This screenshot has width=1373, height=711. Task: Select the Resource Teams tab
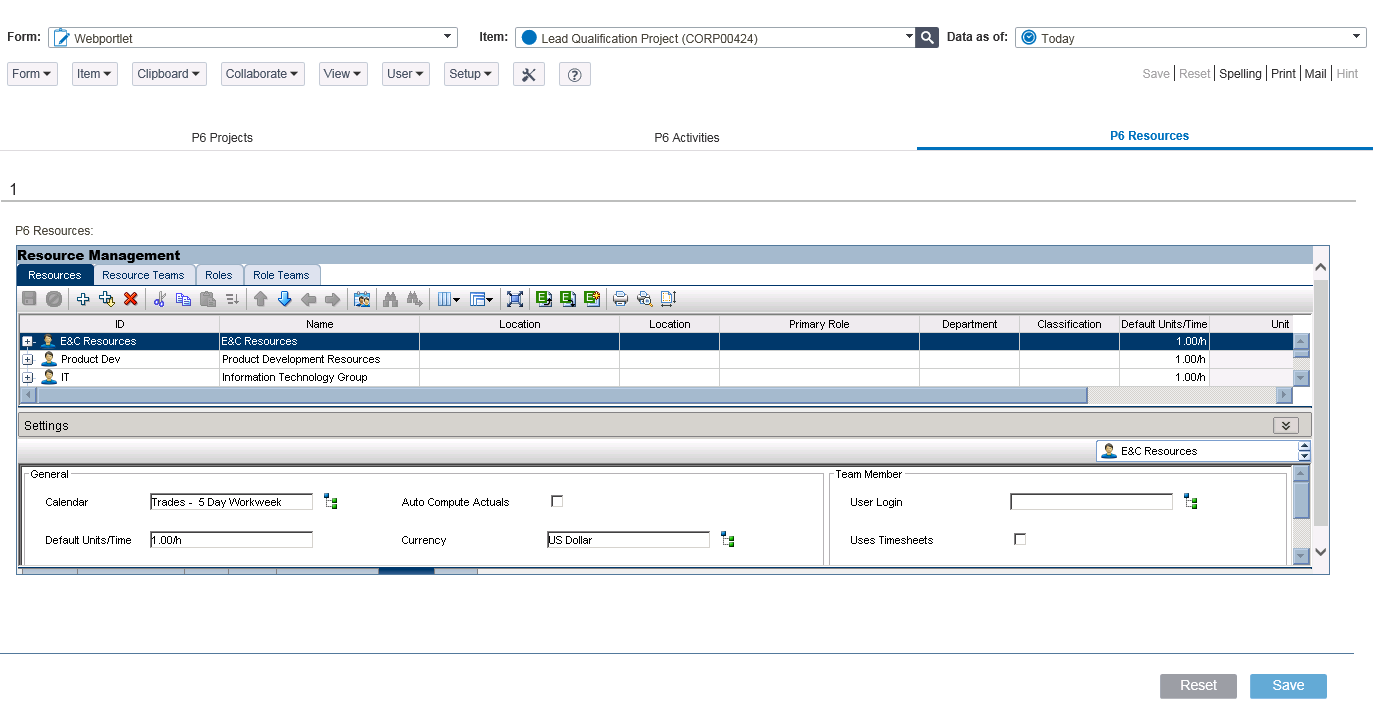143,275
